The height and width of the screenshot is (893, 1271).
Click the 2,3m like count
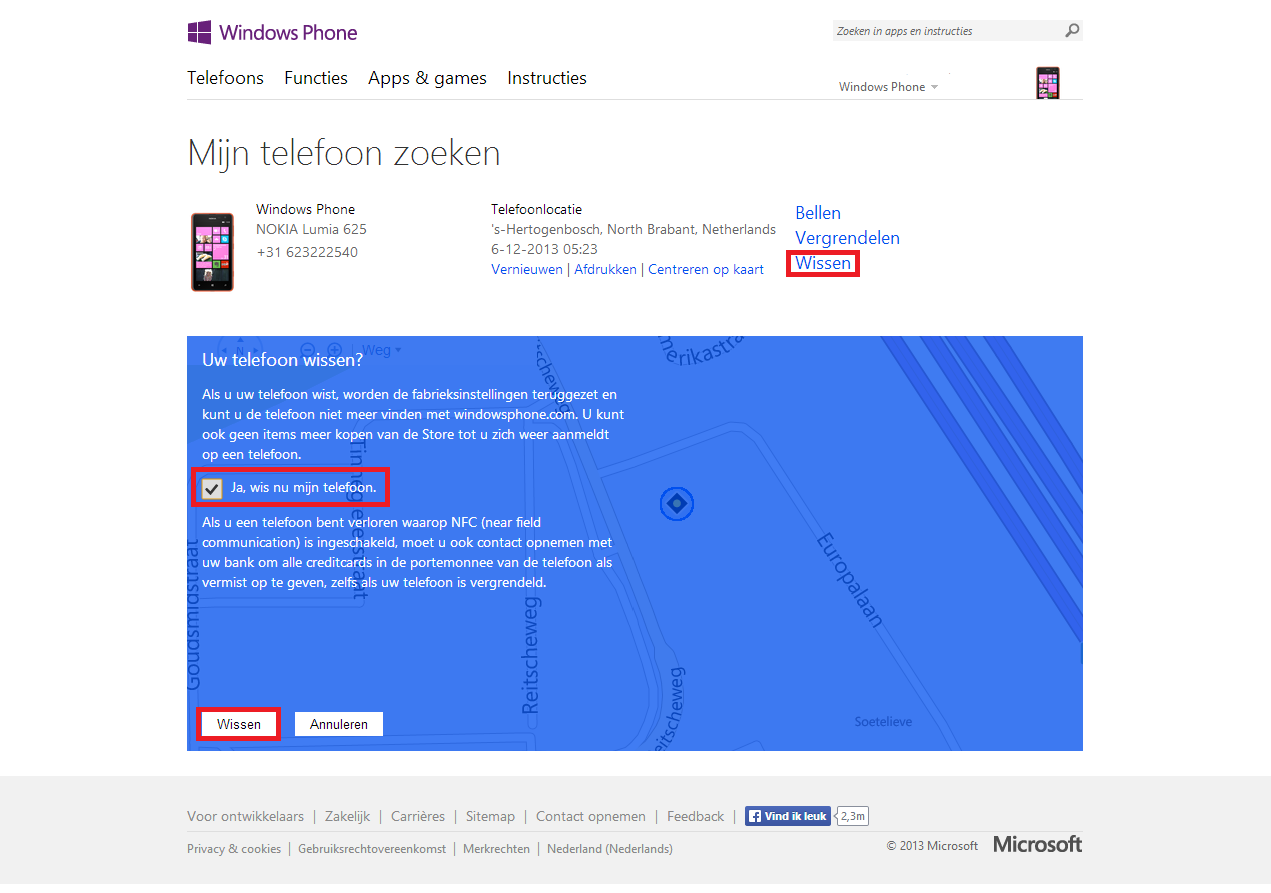coord(854,816)
